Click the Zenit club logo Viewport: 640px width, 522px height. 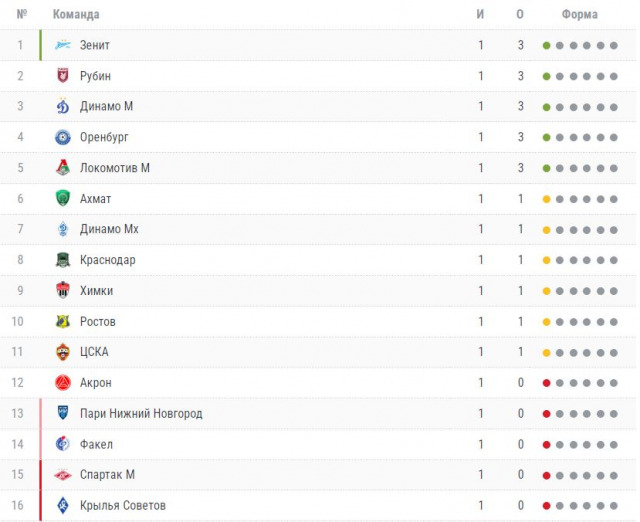pyautogui.click(x=63, y=46)
